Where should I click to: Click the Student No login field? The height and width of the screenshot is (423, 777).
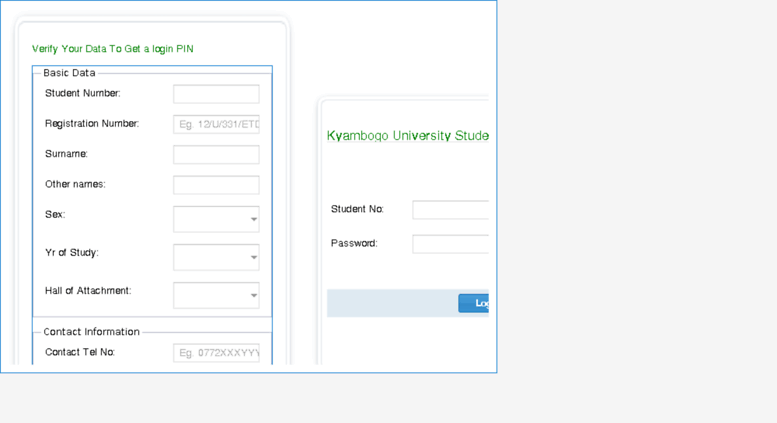tap(450, 210)
